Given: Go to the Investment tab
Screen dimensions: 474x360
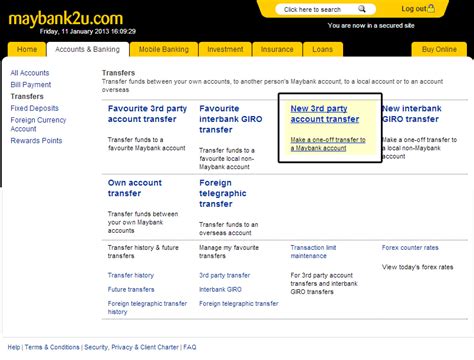Looking at the screenshot, I should (x=225, y=49).
